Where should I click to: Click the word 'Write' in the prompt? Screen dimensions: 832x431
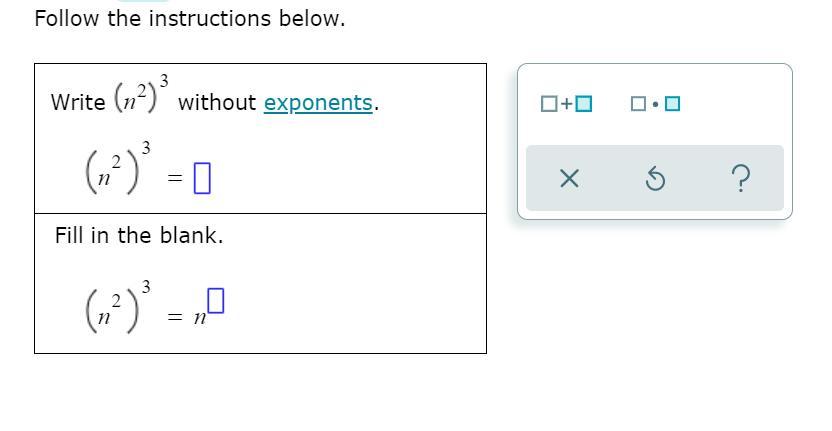(77, 103)
